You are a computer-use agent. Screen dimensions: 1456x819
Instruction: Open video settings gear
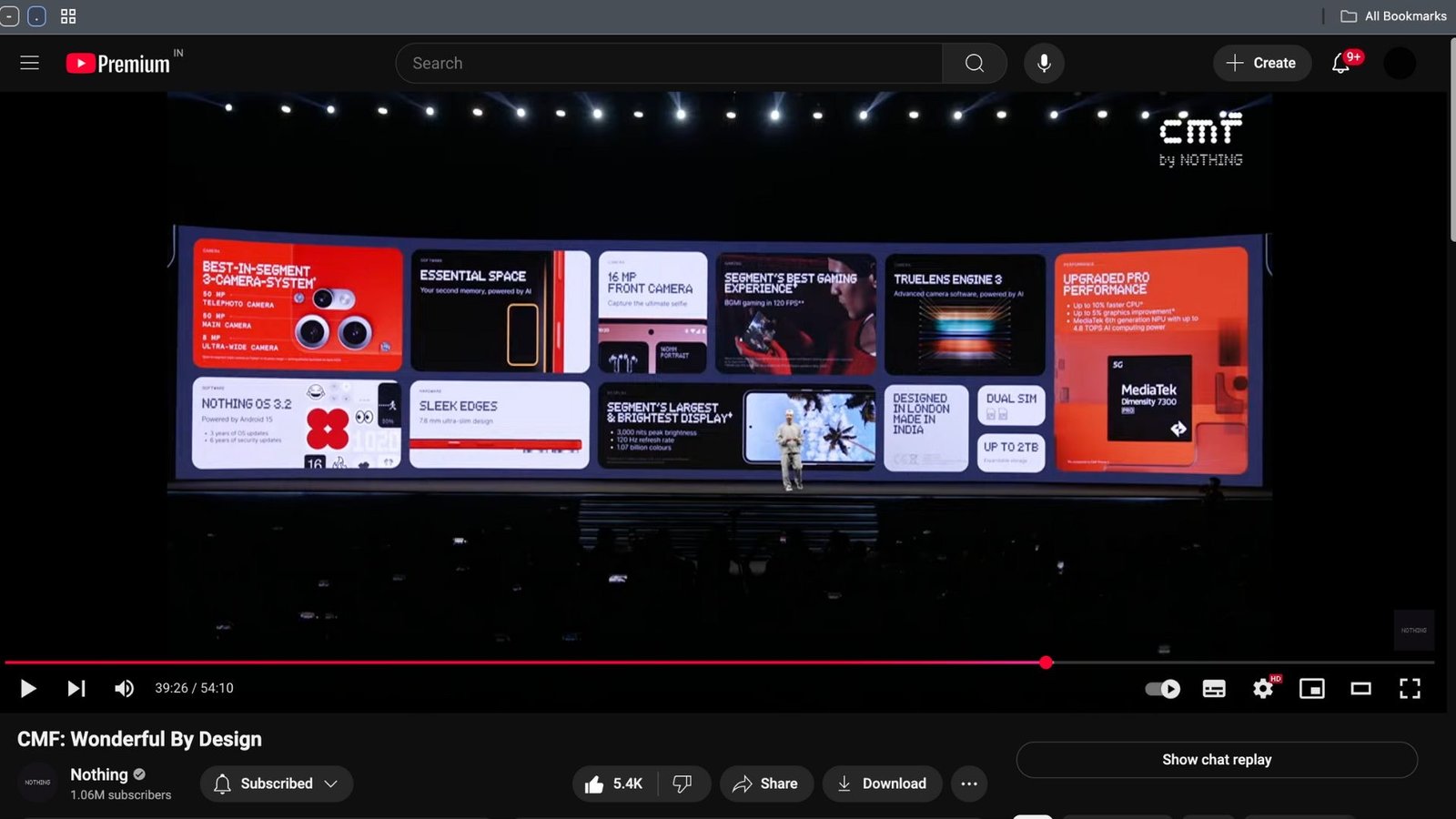click(1263, 689)
